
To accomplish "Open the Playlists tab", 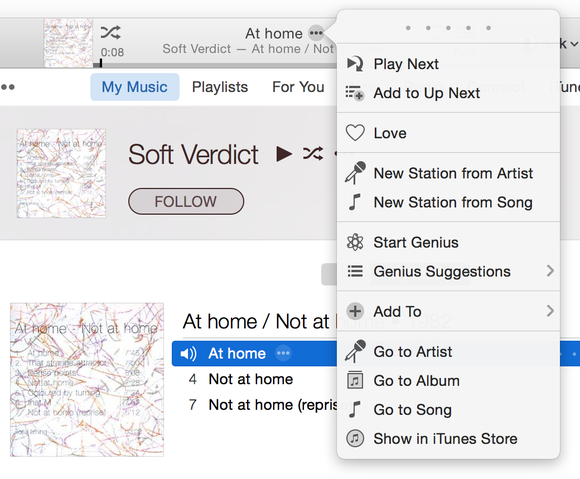I will [220, 87].
